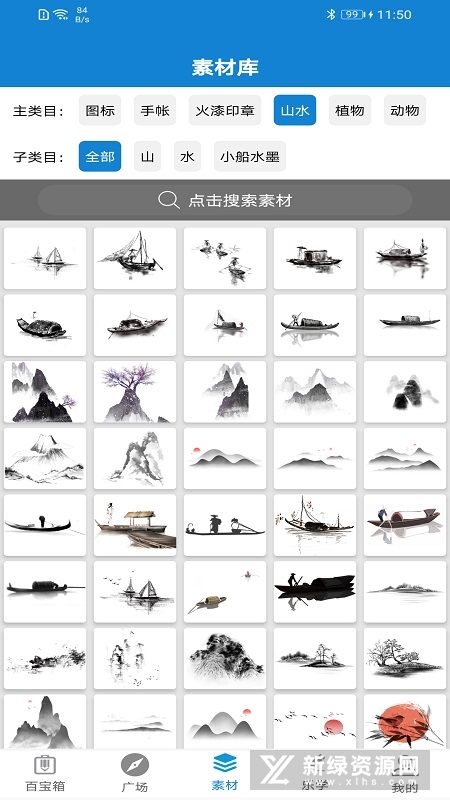Tap the Wi-Fi status icon
The image size is (450, 800).
(61, 14)
